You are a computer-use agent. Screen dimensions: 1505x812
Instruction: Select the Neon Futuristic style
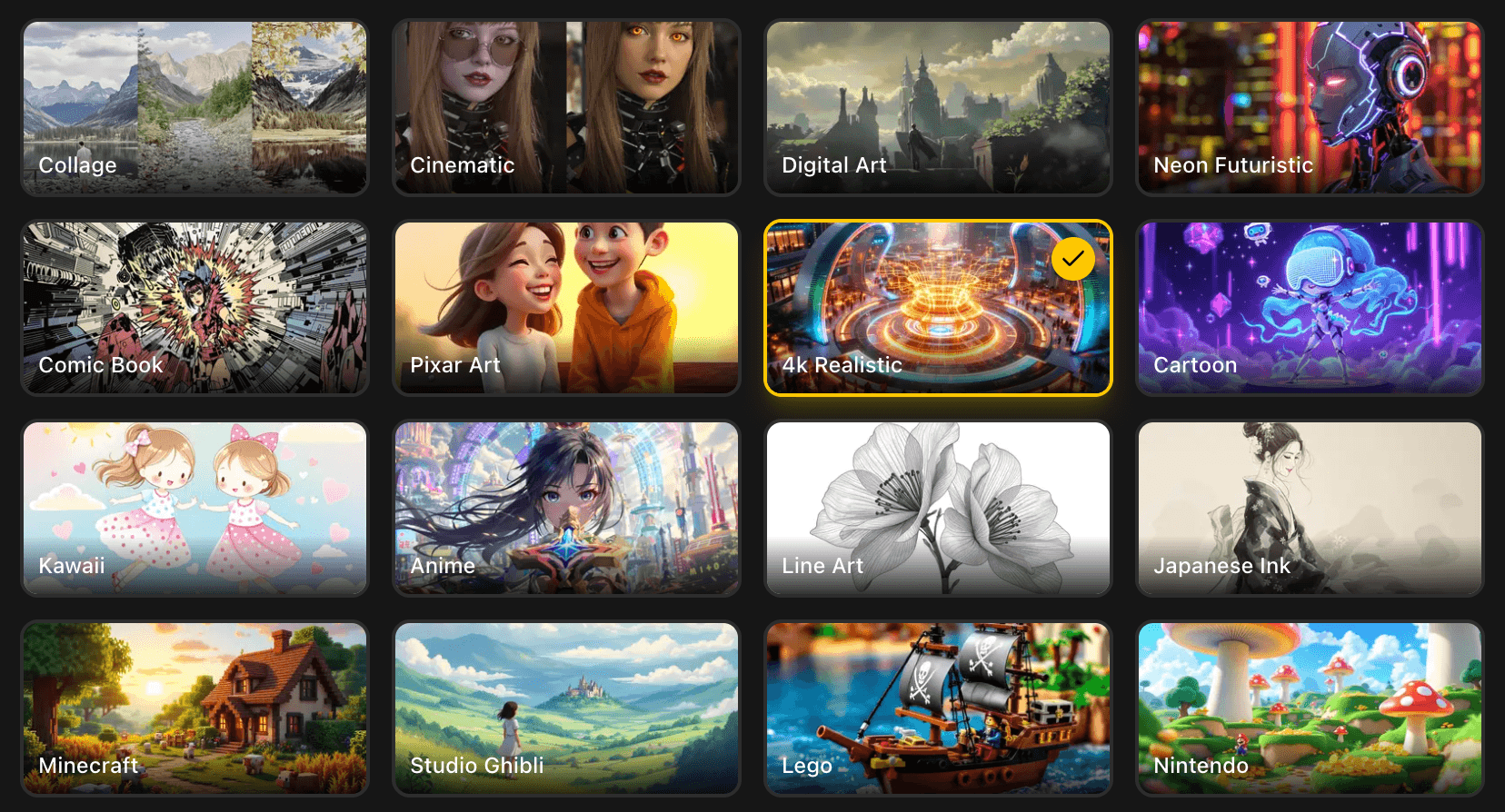[x=1310, y=108]
